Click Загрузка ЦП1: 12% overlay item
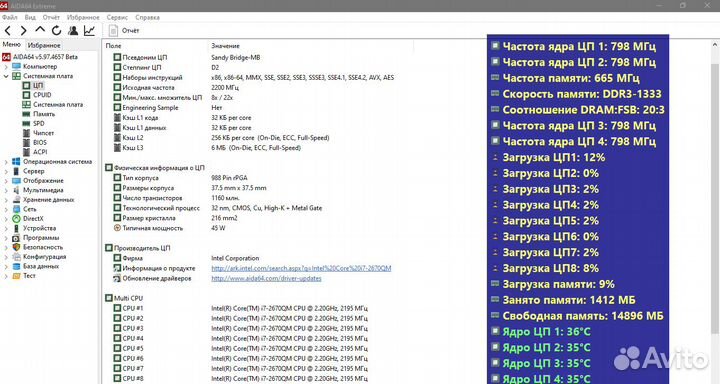 coord(548,158)
